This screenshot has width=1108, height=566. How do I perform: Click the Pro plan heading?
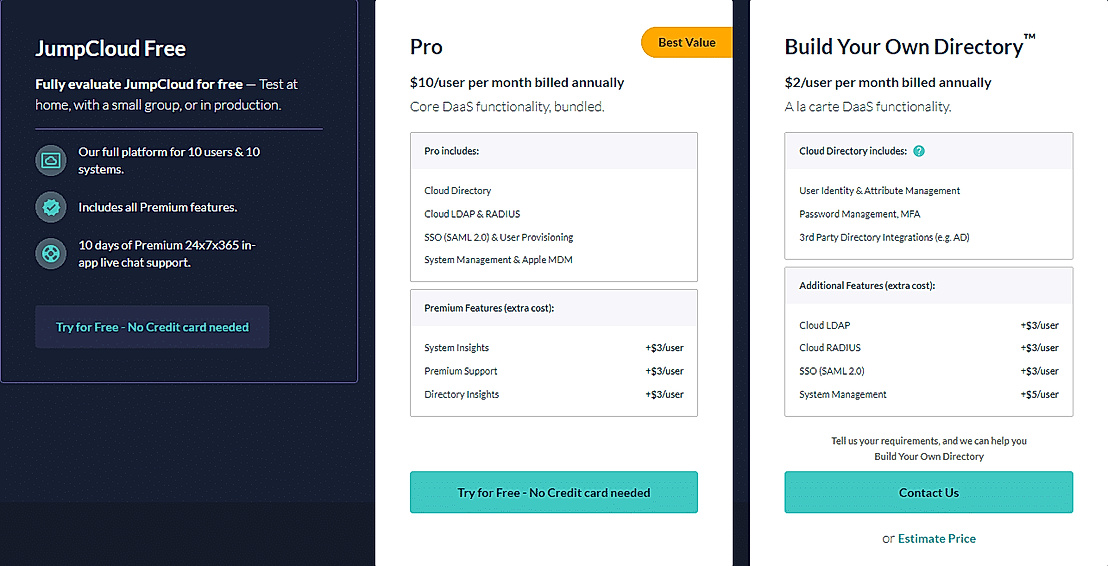pos(426,47)
